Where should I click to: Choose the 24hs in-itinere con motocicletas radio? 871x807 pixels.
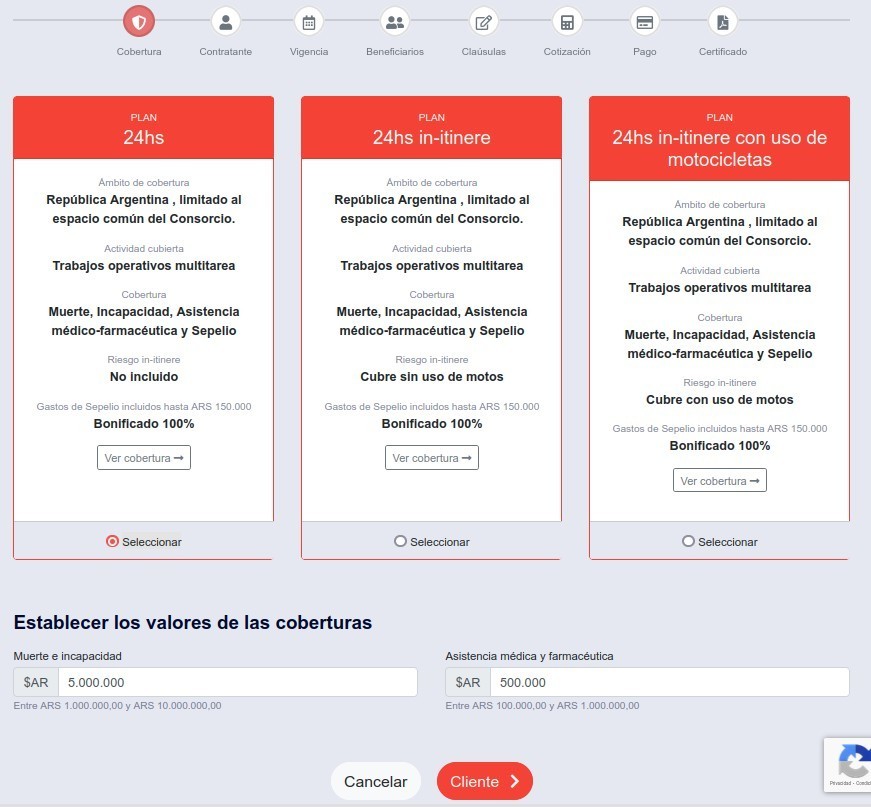688,541
